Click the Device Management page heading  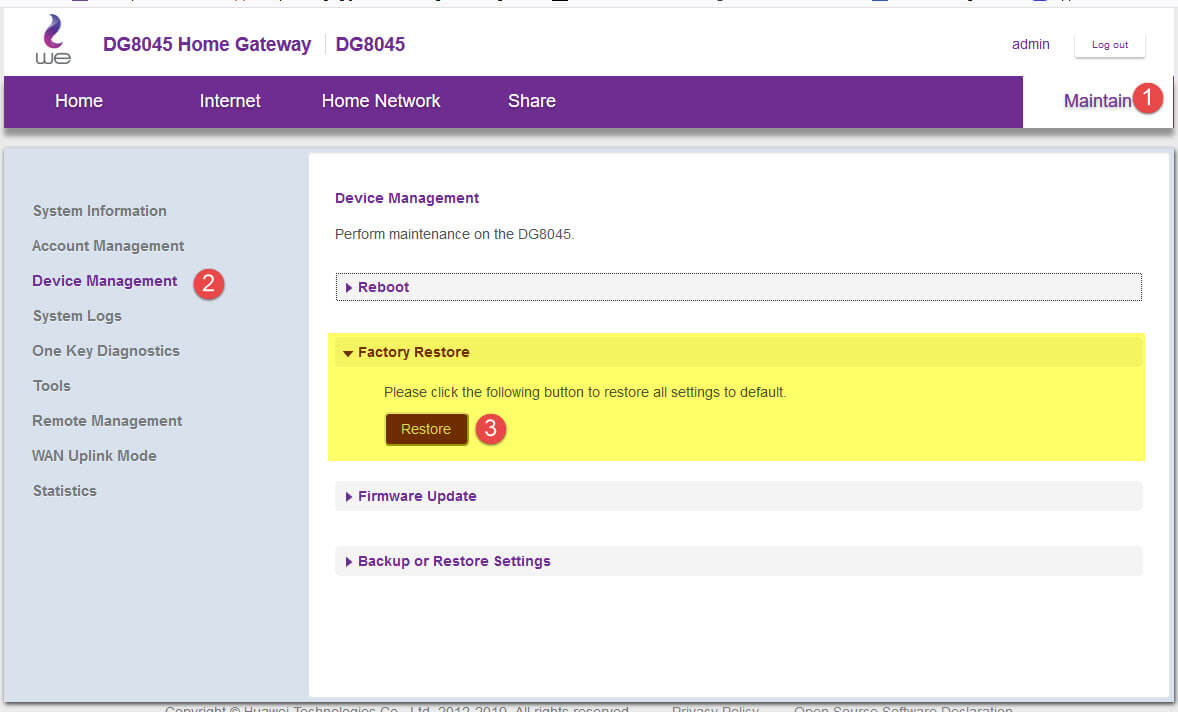(x=406, y=198)
